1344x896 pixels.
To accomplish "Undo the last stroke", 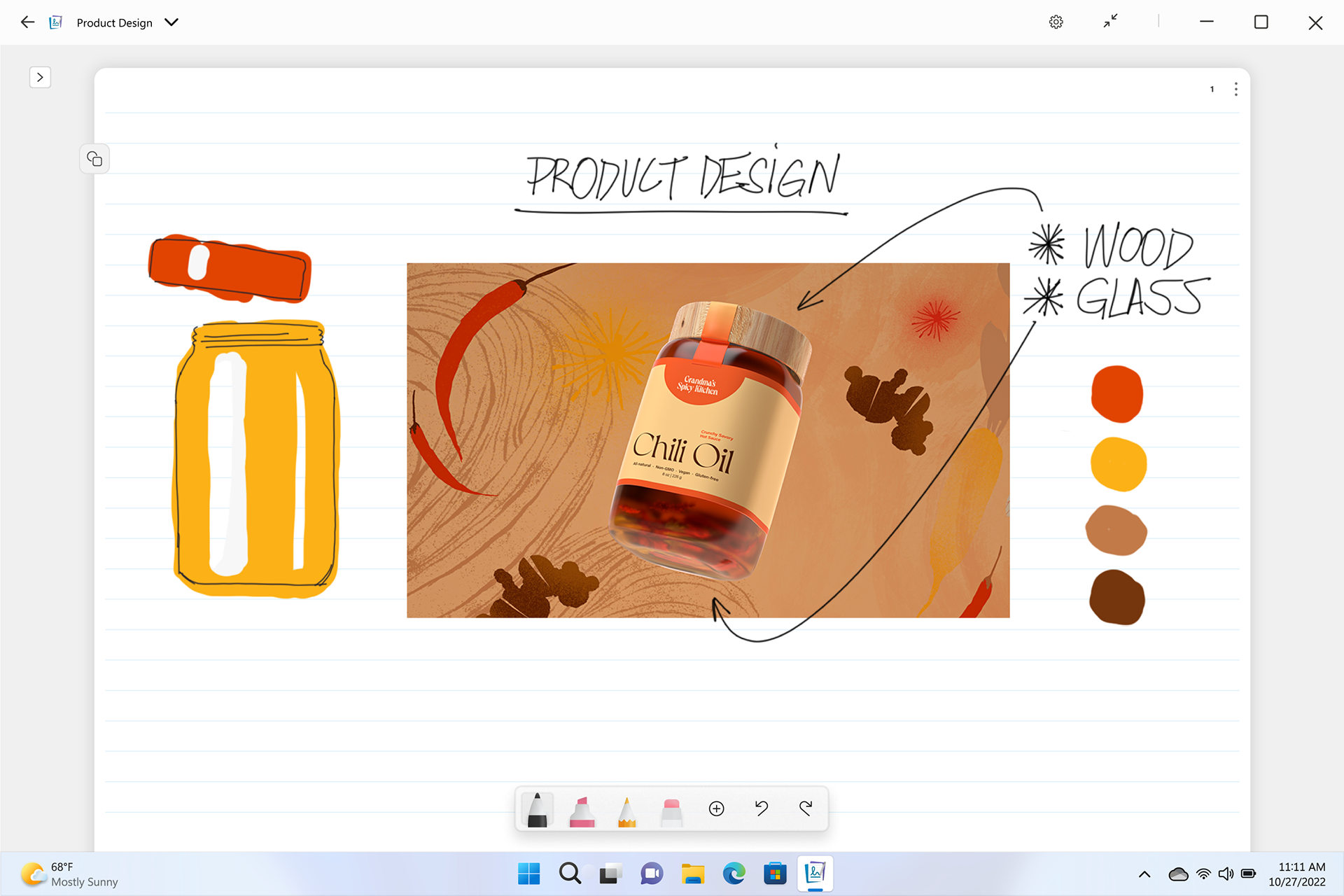I will 762,808.
